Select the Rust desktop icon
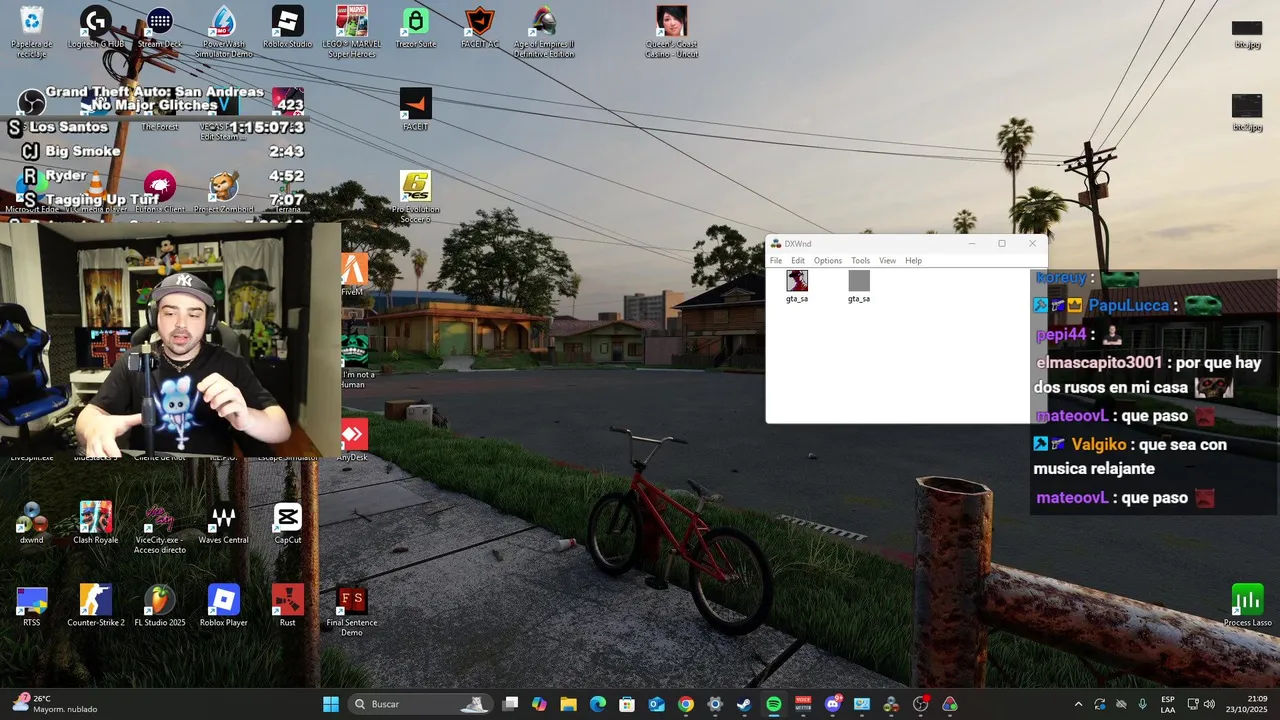Screen dimensions: 1280x720 click(288, 606)
